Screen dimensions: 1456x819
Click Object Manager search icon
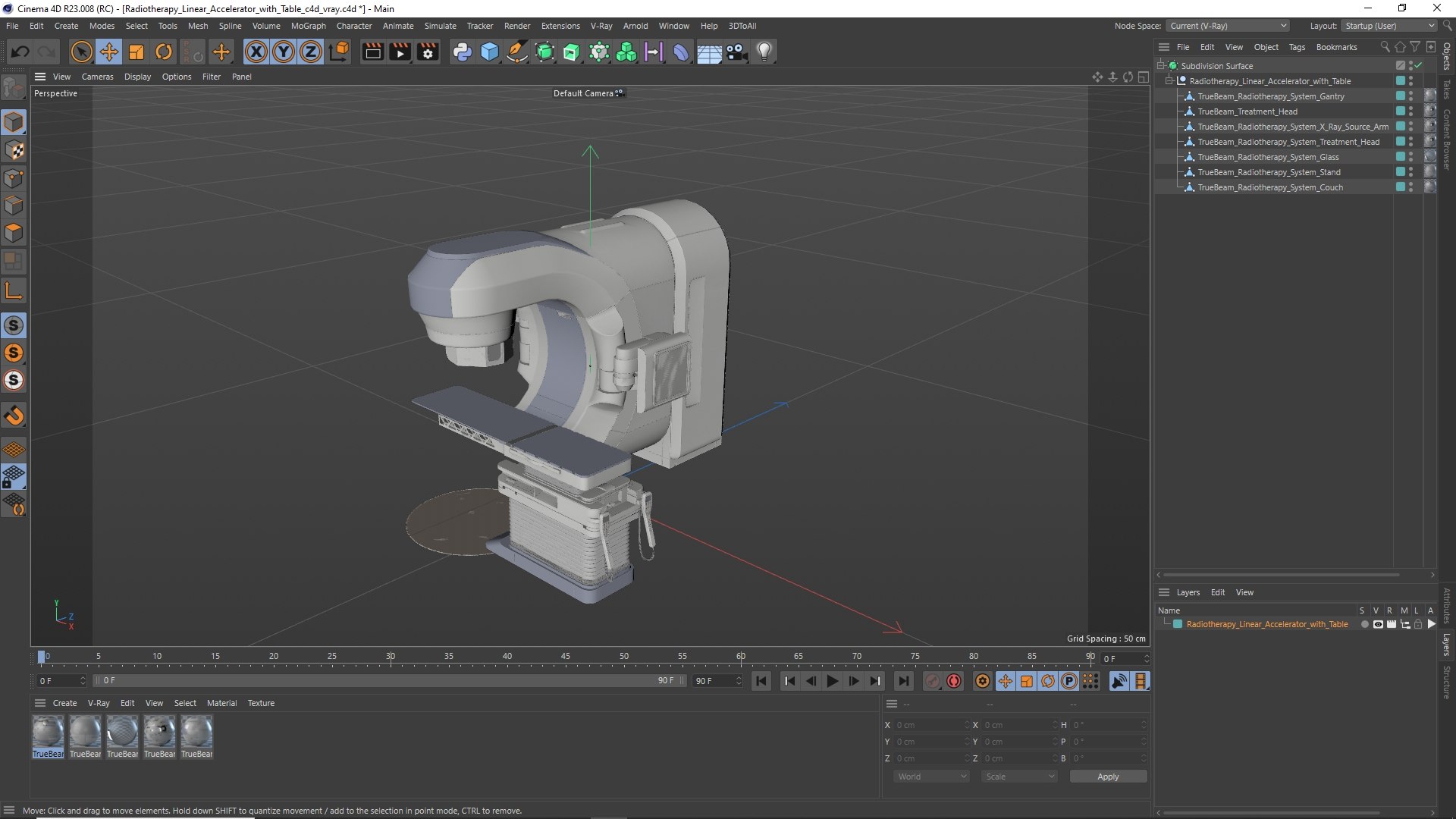[1385, 47]
